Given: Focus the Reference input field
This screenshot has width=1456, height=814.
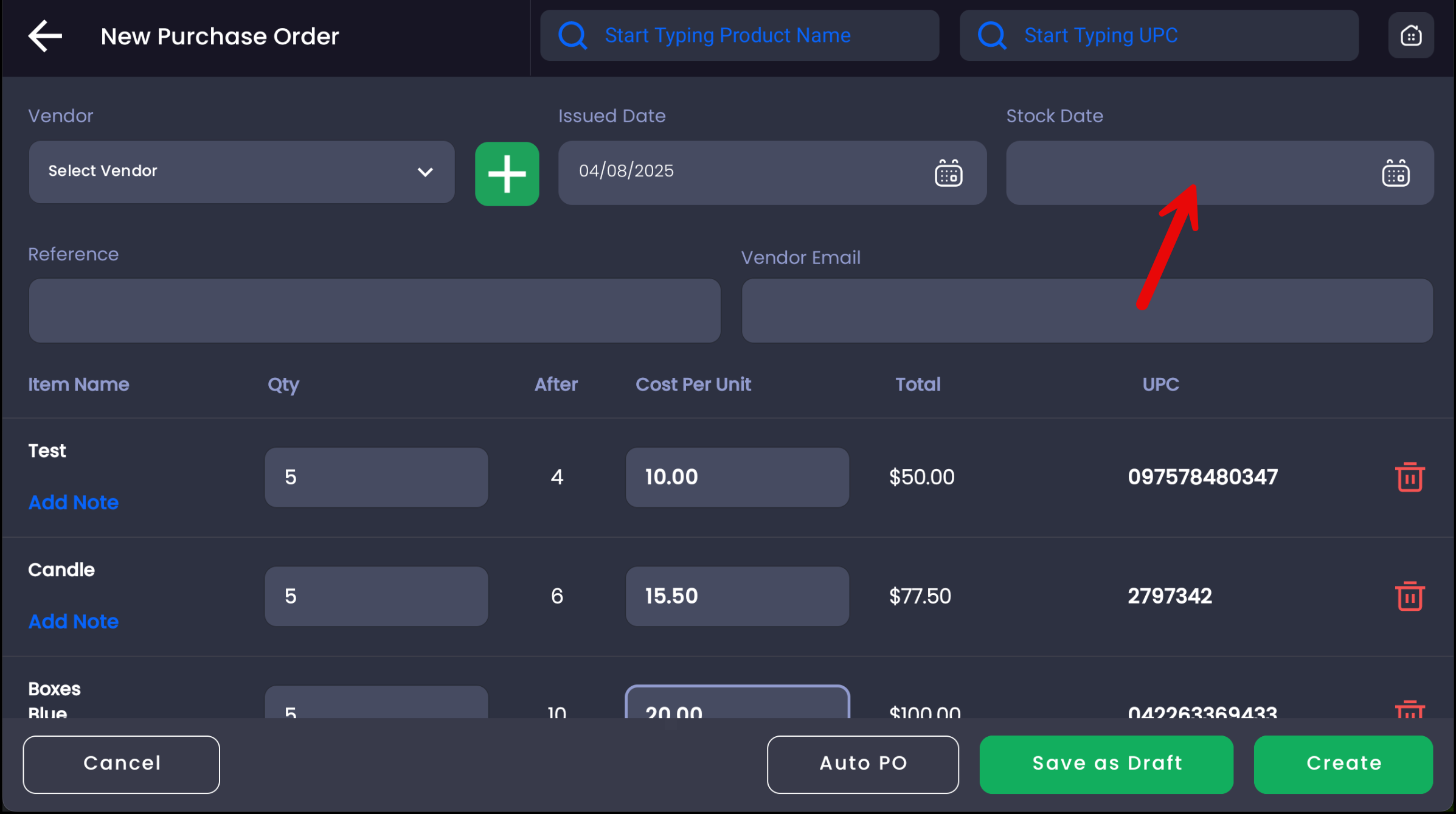Looking at the screenshot, I should click(375, 311).
